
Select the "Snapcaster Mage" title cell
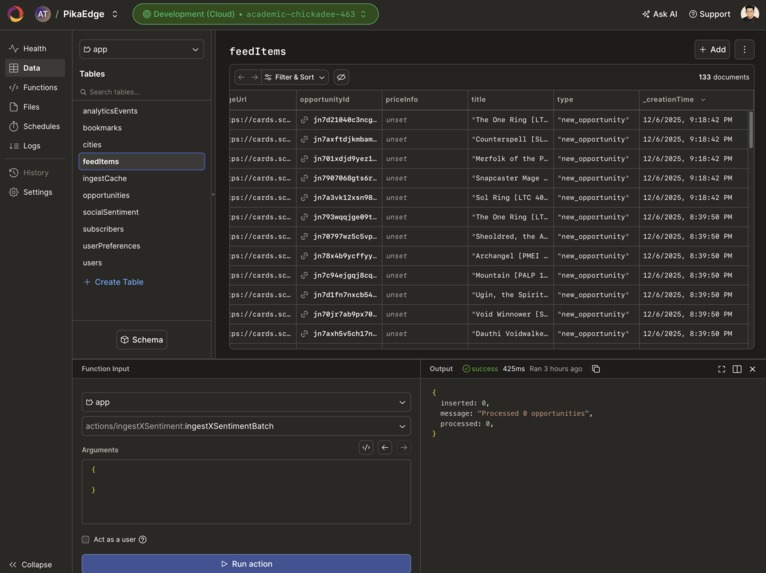[510, 178]
